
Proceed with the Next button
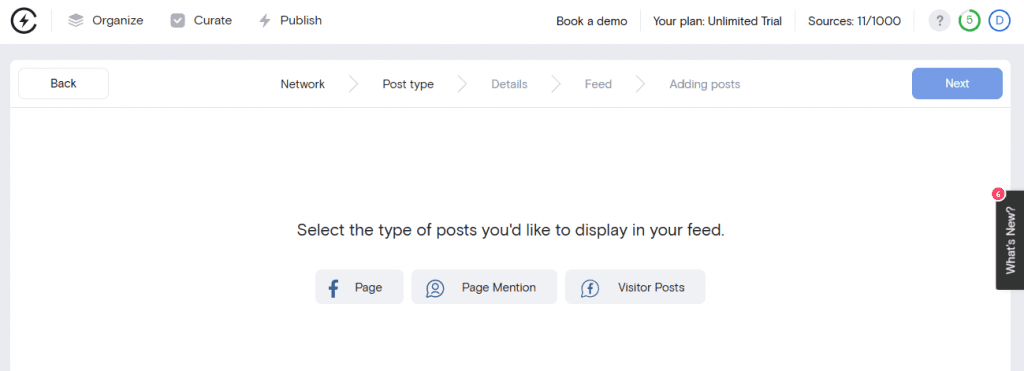pos(957,84)
